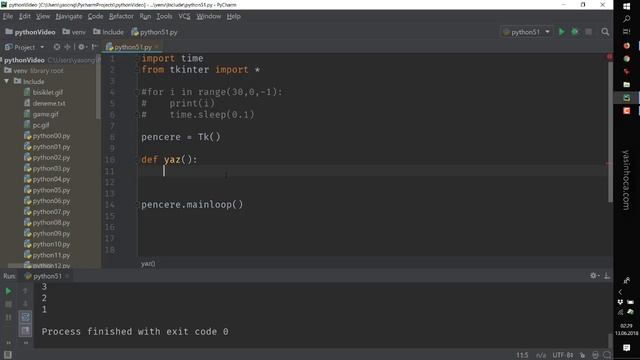Hide the Project panel using the pin-left icon
The image size is (640, 360).
pyautogui.click(x=95, y=47)
